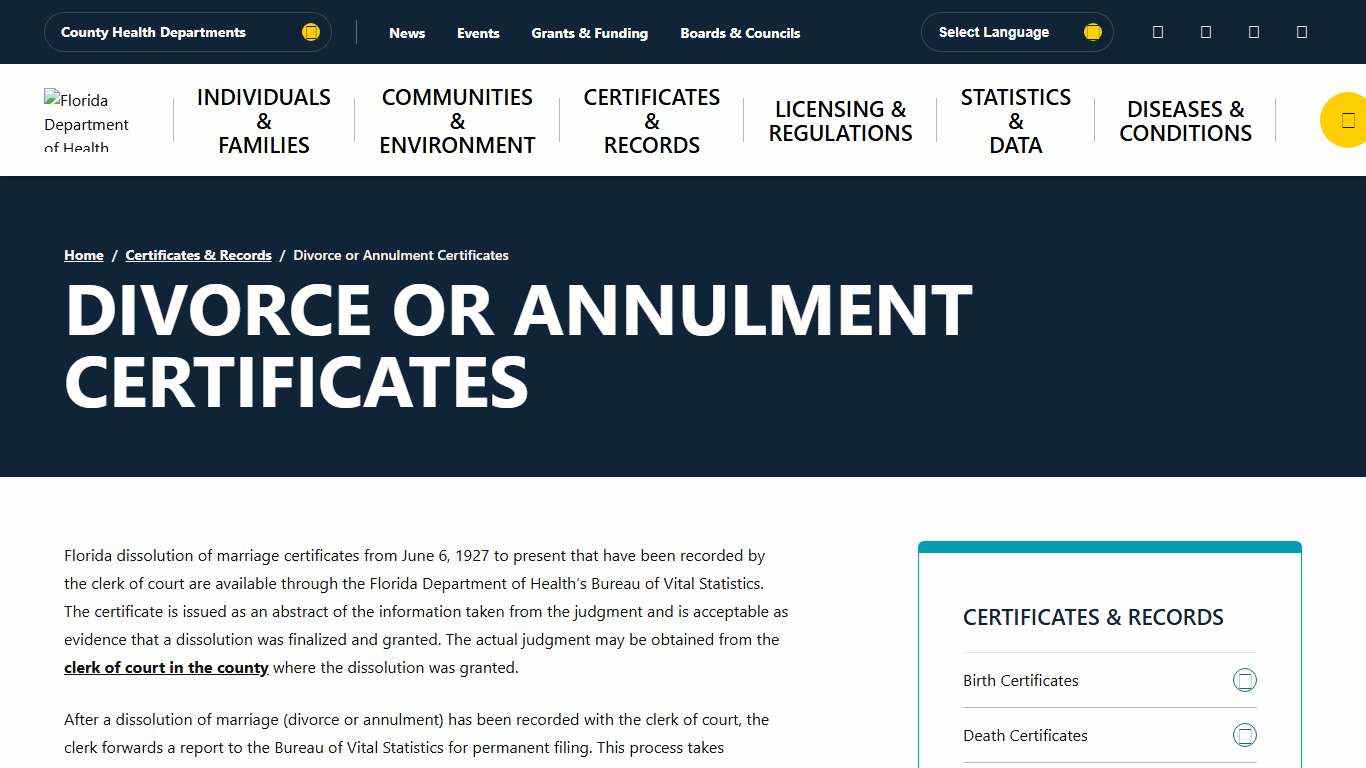This screenshot has width=1366, height=768.
Task: Open the Licensing & Regulations menu
Action: click(840, 120)
